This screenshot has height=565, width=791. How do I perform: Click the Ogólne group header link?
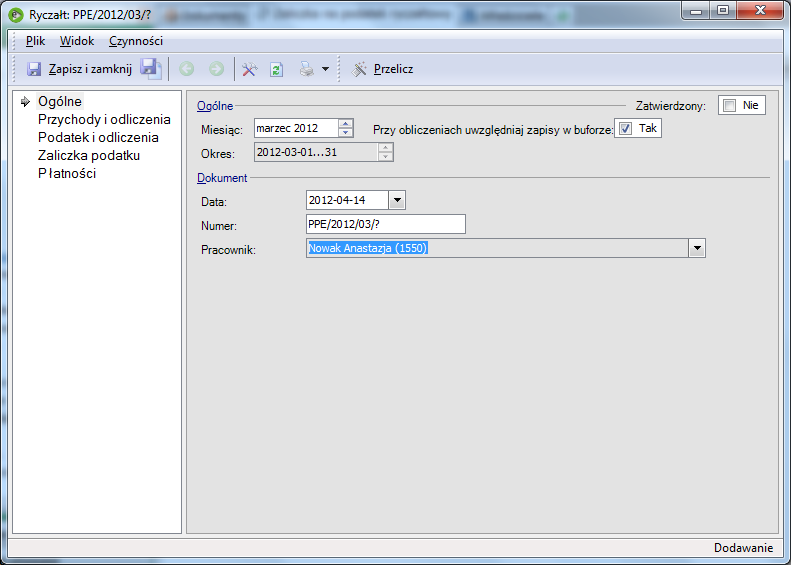point(215,106)
